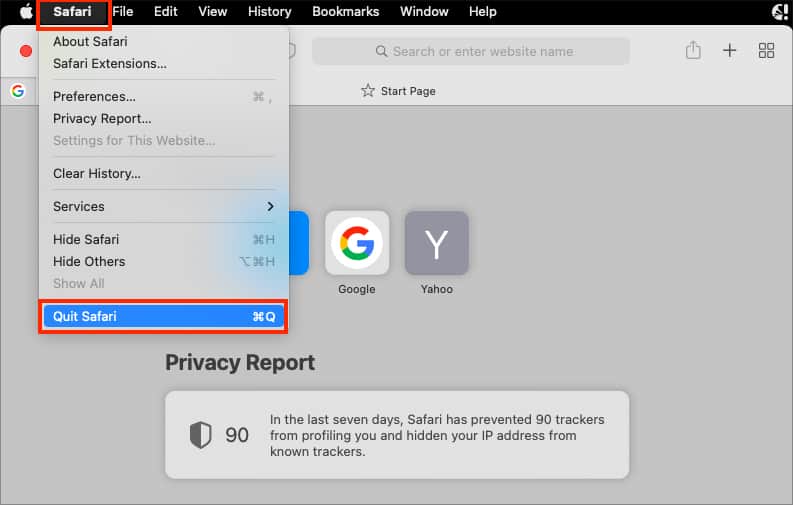
Task: Open the File menu
Action: [x=122, y=11]
